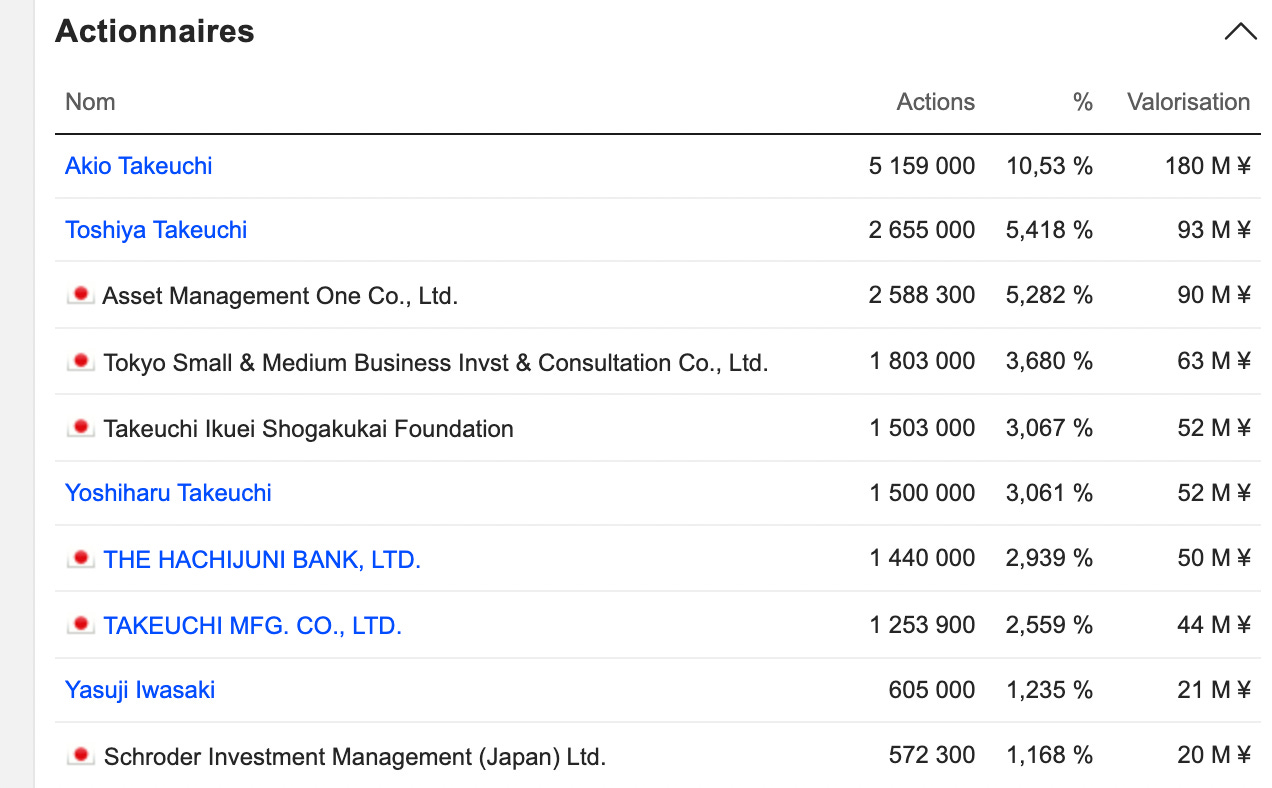
Task: Click the 63 M ¥ valuation cell
Action: [1214, 361]
